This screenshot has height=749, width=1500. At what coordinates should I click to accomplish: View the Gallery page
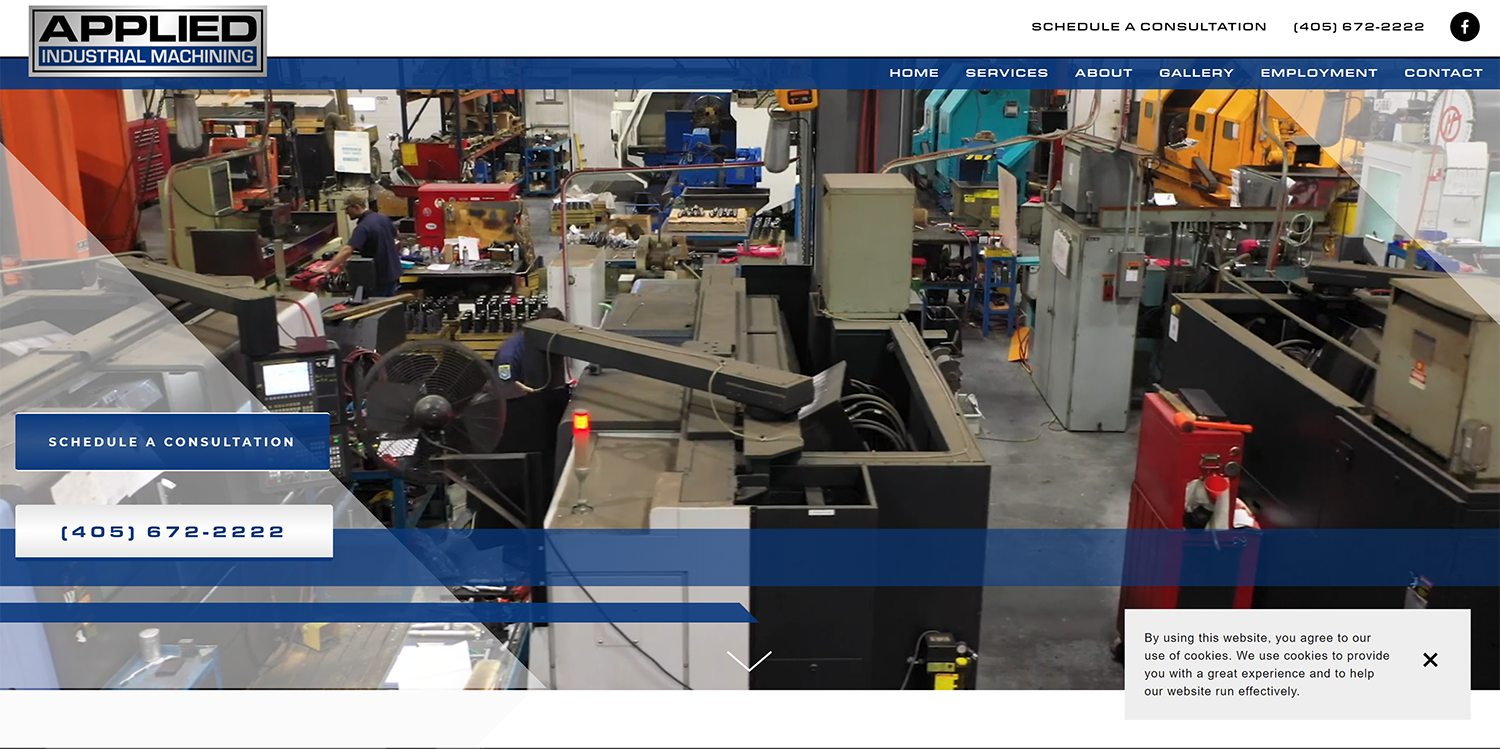(x=1197, y=73)
